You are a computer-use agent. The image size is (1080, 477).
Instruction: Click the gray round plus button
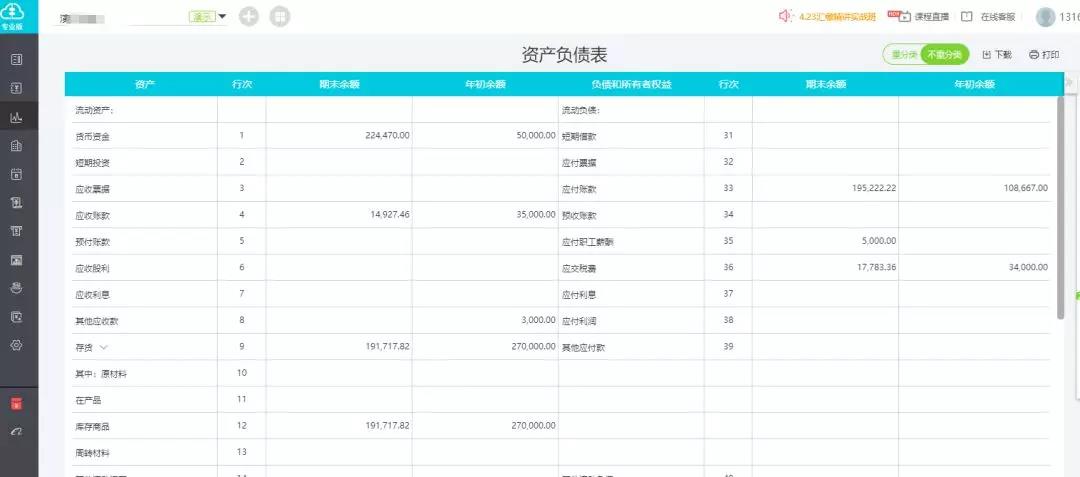pos(249,17)
